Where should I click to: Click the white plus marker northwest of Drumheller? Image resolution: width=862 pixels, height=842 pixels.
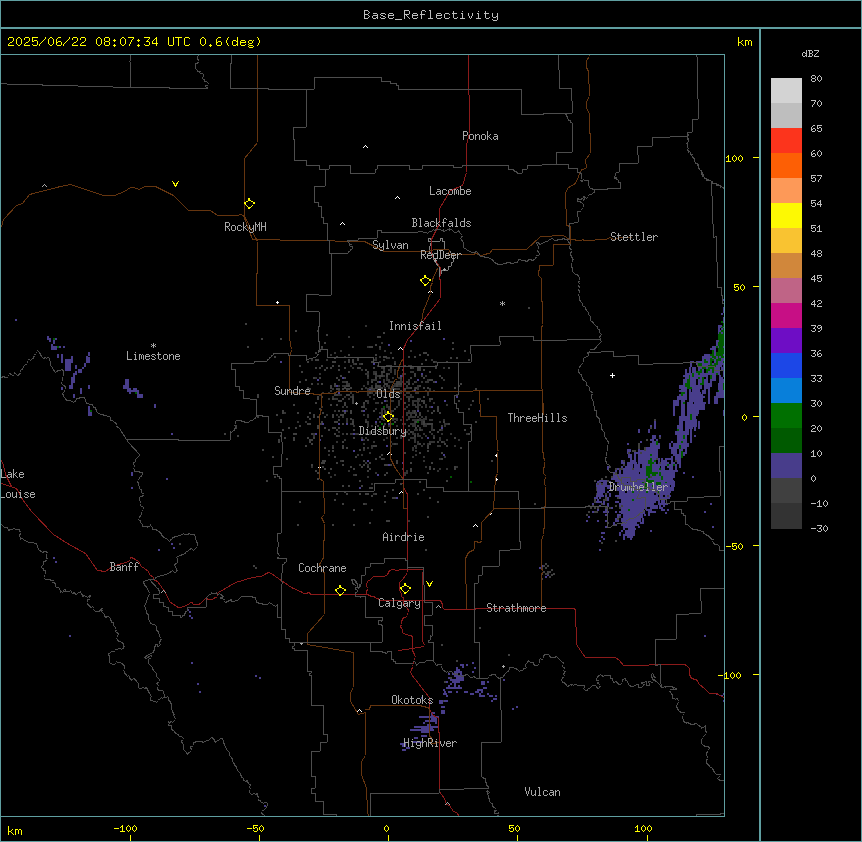[612, 375]
